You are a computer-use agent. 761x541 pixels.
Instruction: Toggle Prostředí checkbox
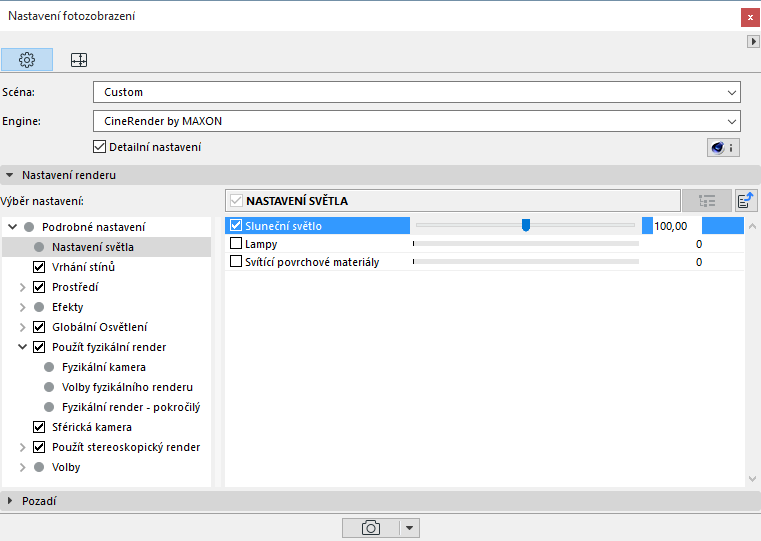(39, 287)
